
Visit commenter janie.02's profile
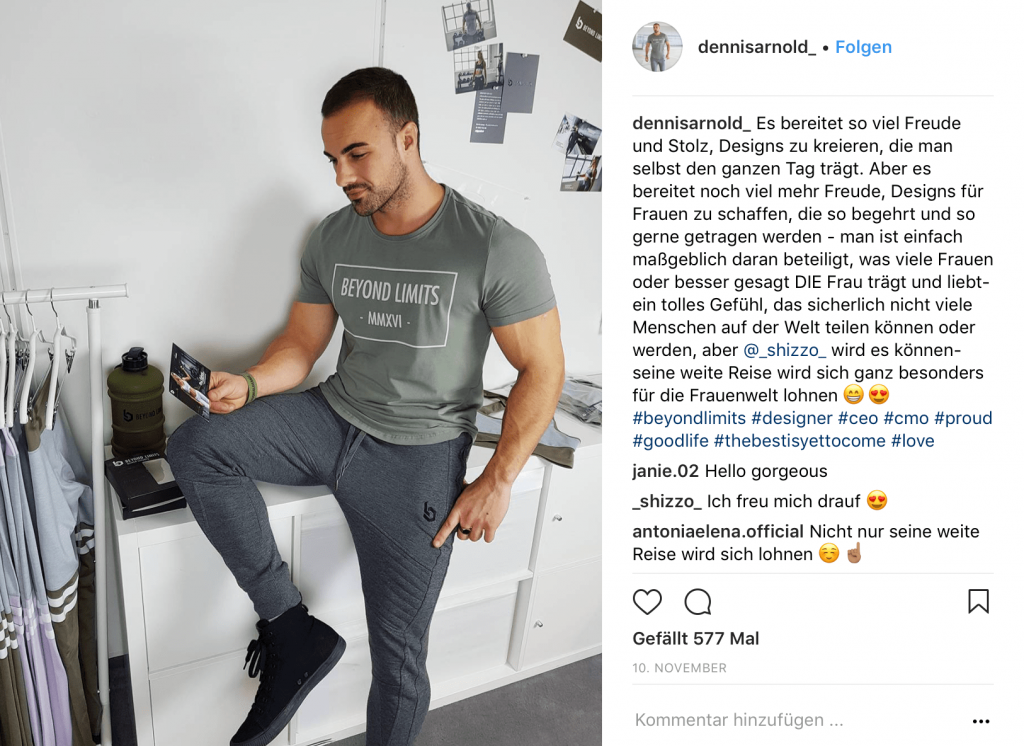(665, 471)
